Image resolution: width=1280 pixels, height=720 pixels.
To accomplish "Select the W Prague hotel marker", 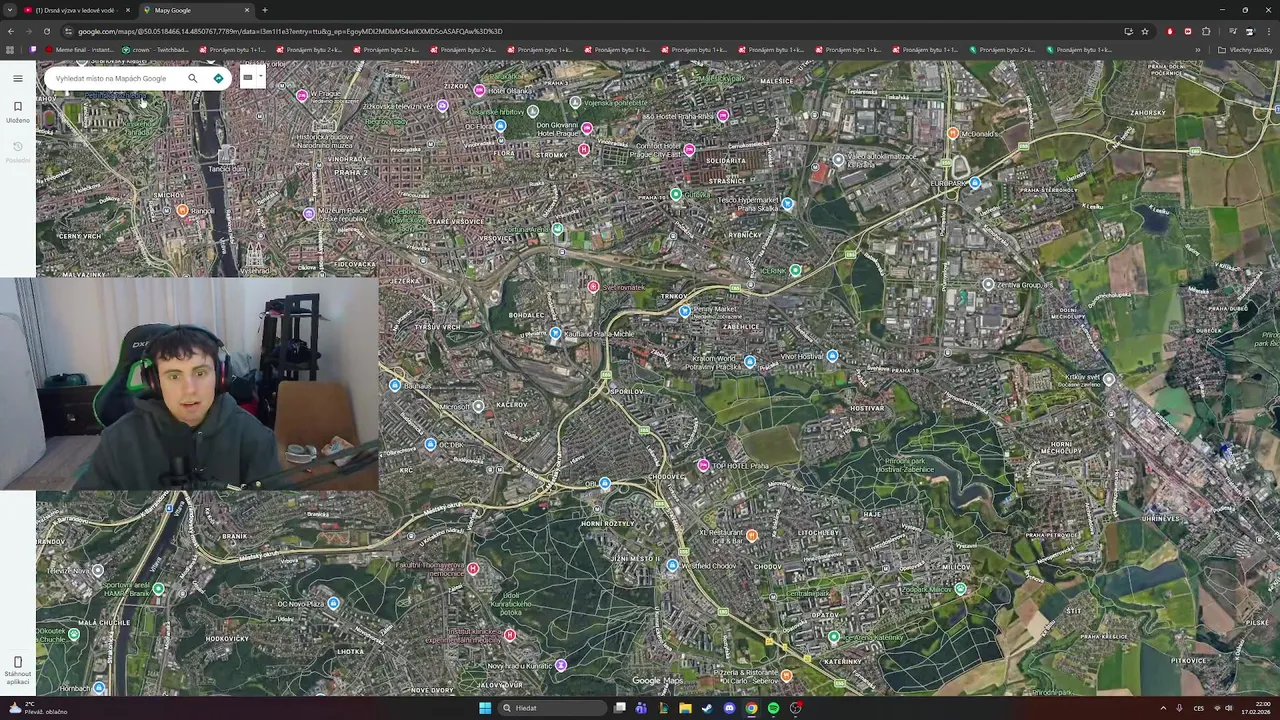I will point(302,96).
